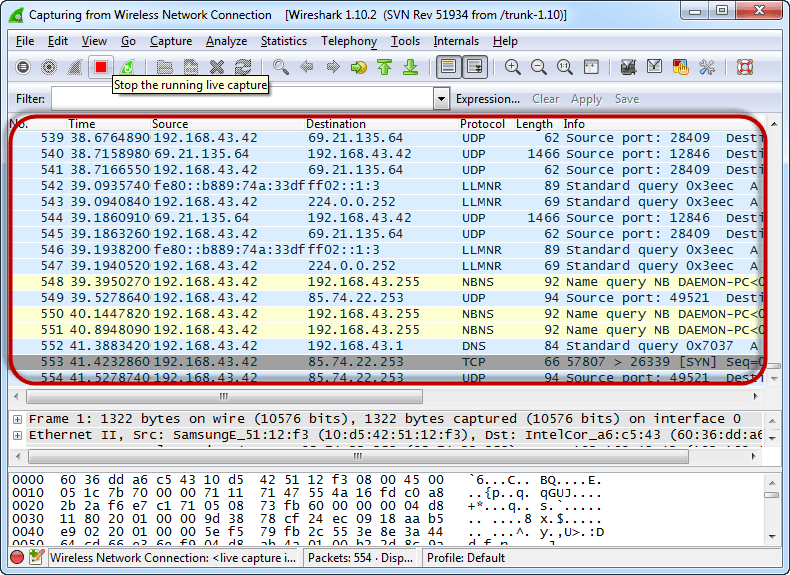Sort packets by Protocol column header
The image size is (790, 575).
(x=482, y=124)
